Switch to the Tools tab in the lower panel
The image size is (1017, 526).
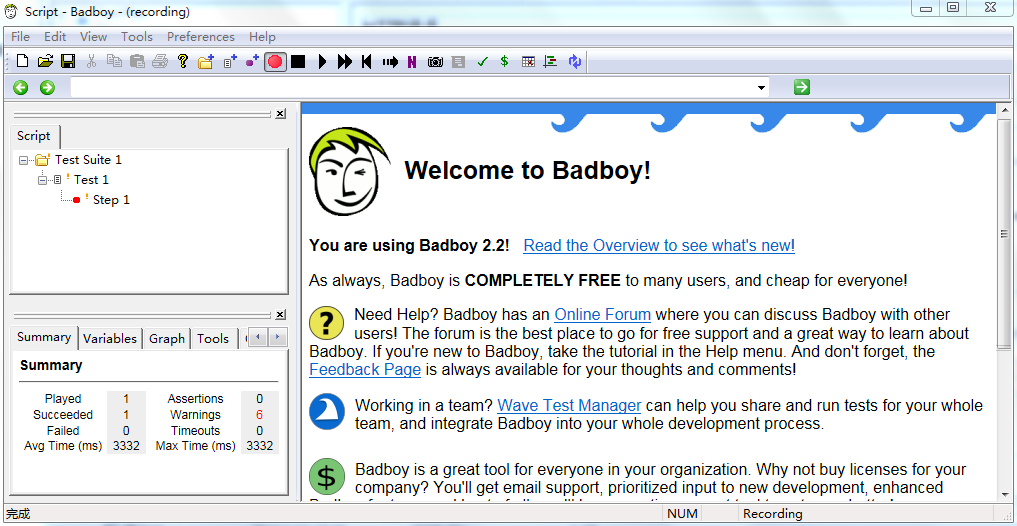[x=213, y=339]
